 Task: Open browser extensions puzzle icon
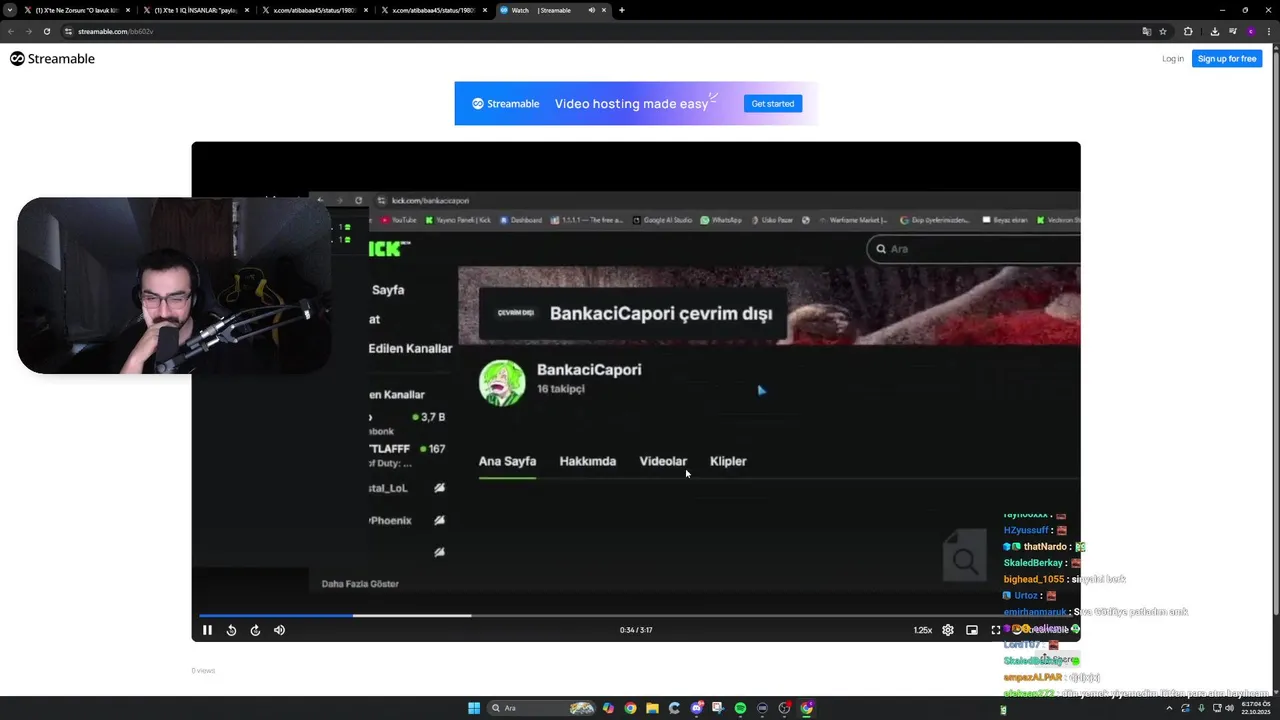click(x=1188, y=31)
